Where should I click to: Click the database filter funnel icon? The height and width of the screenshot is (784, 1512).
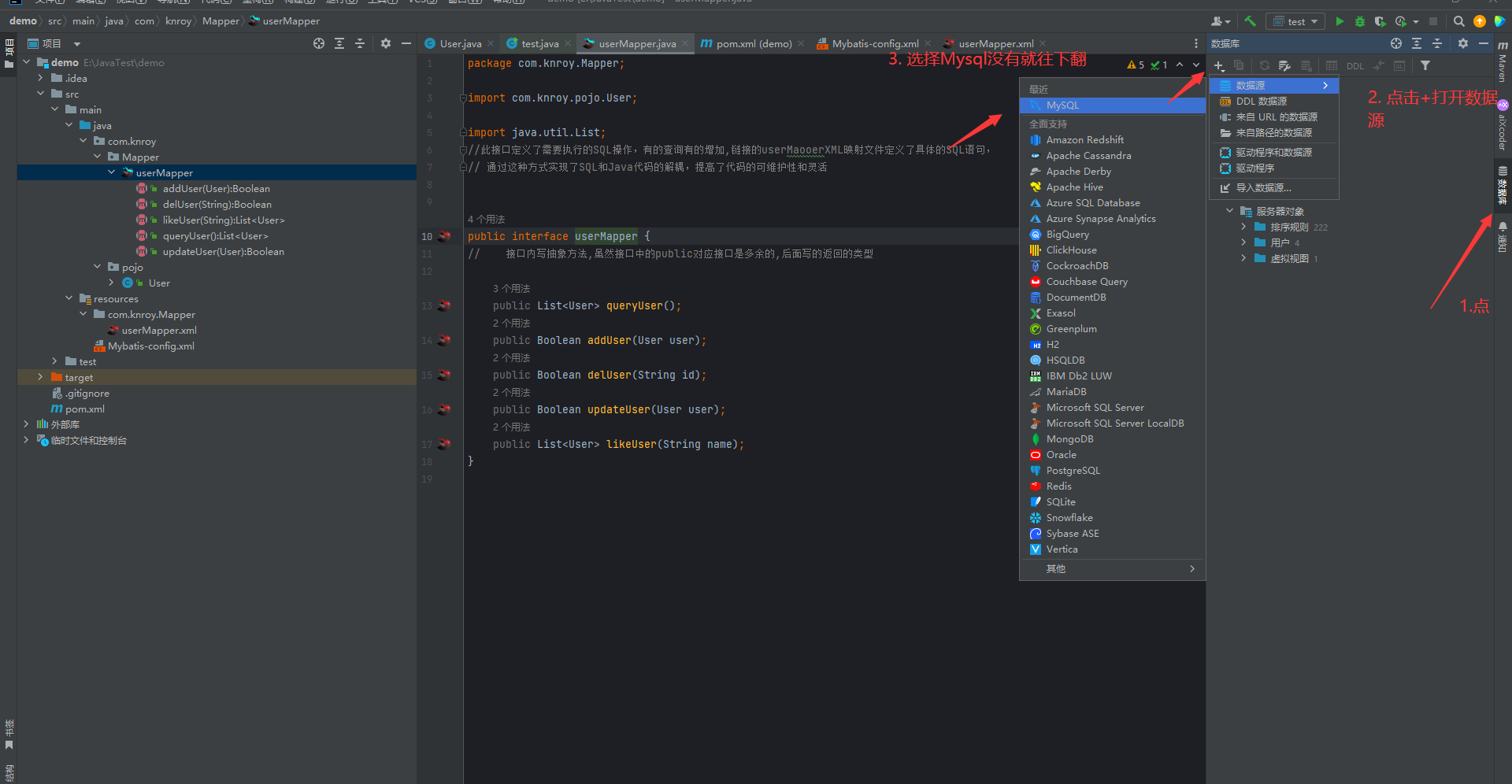(x=1425, y=66)
